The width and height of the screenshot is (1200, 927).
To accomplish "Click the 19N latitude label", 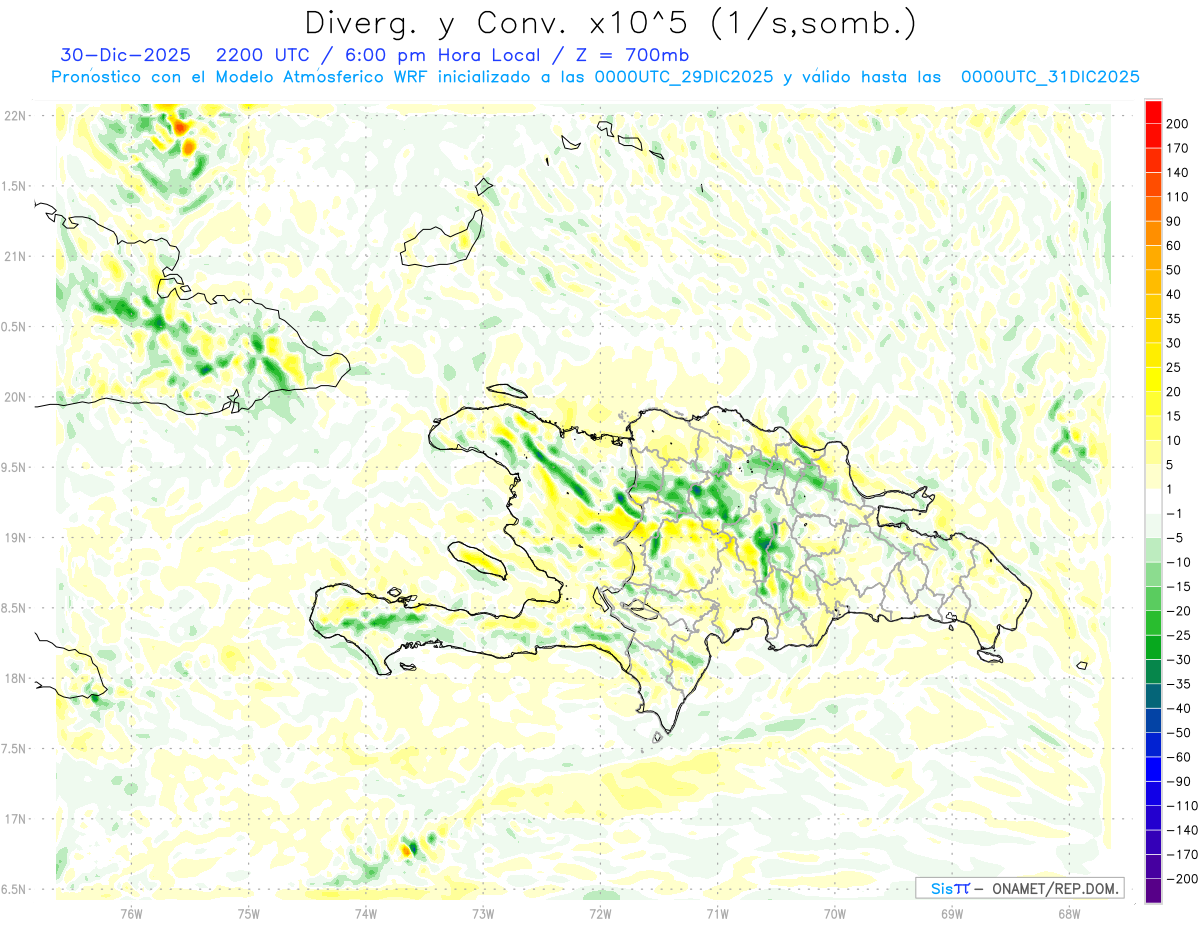I will (15, 538).
